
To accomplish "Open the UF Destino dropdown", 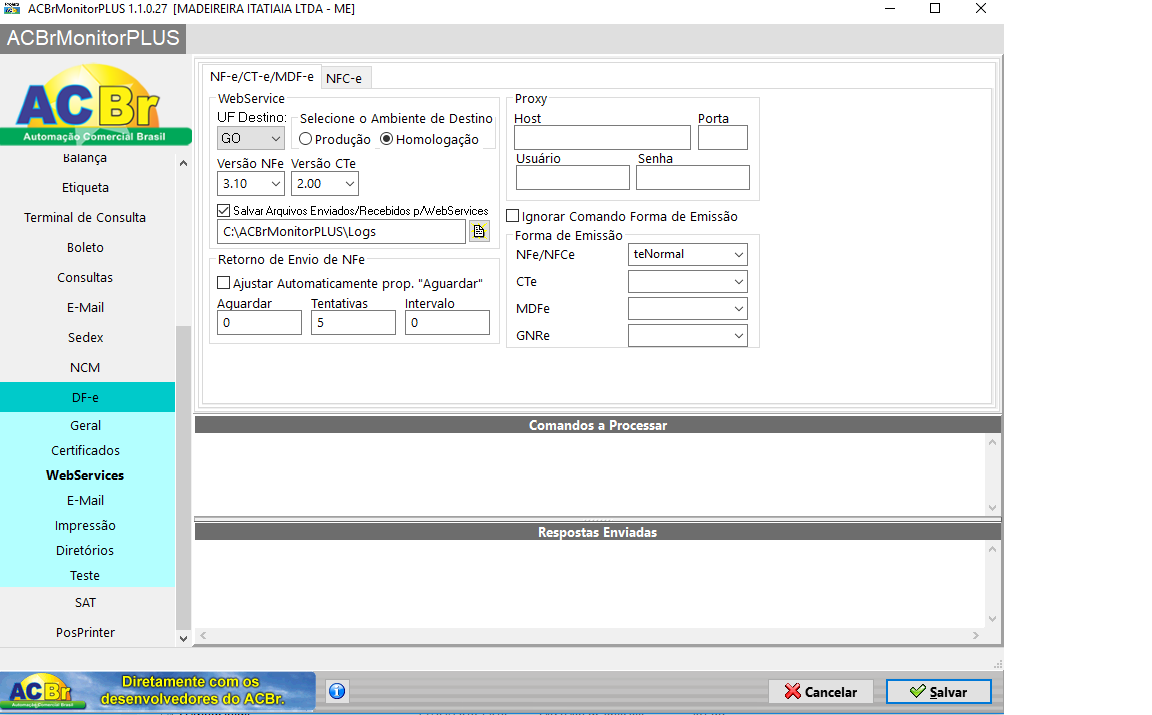I will coord(251,138).
